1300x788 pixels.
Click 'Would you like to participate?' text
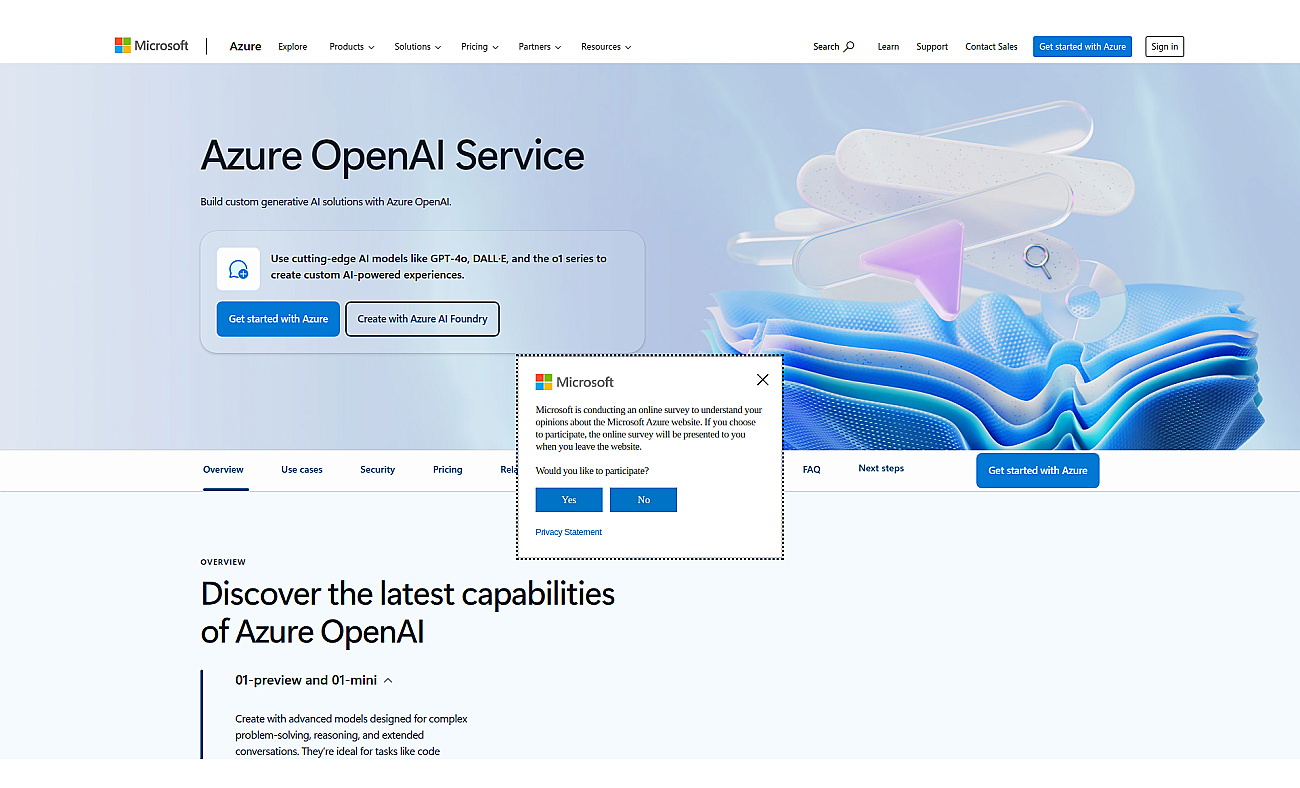click(x=592, y=470)
